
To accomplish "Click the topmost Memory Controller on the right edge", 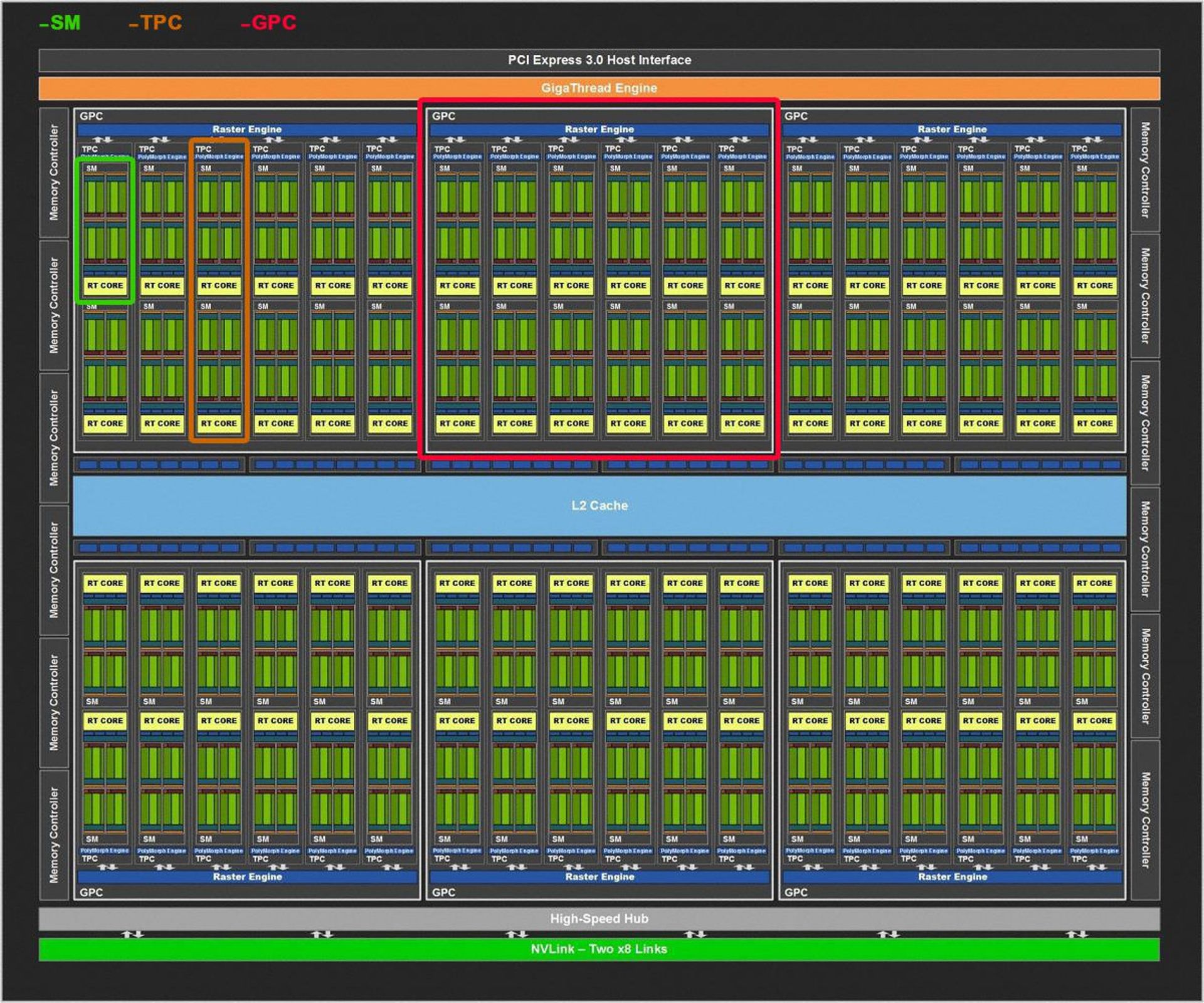I will pos(1145,170).
